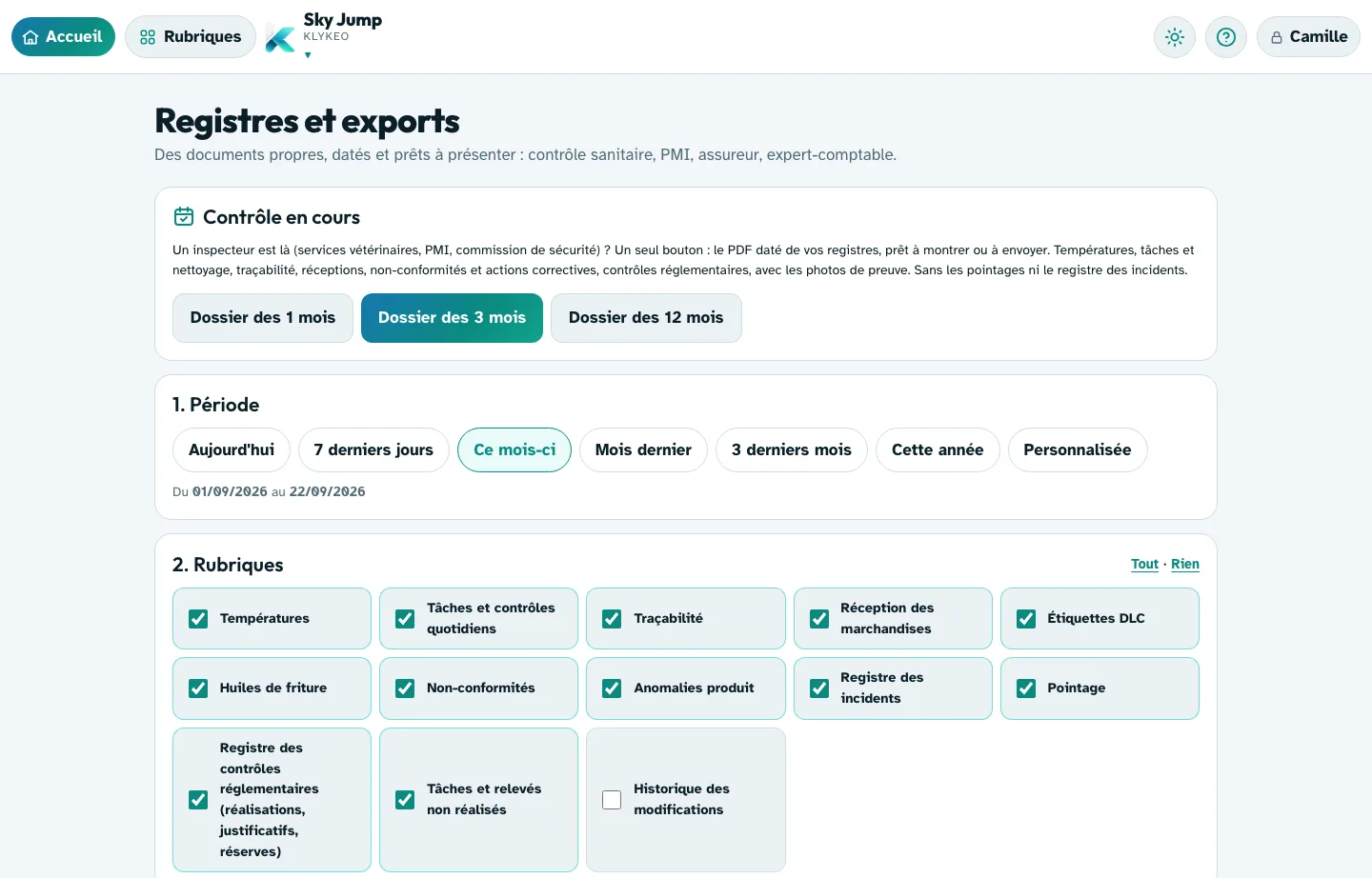Image resolution: width=1372 pixels, height=878 pixels.
Task: Click the Registres et exports heading
Action: point(307,122)
